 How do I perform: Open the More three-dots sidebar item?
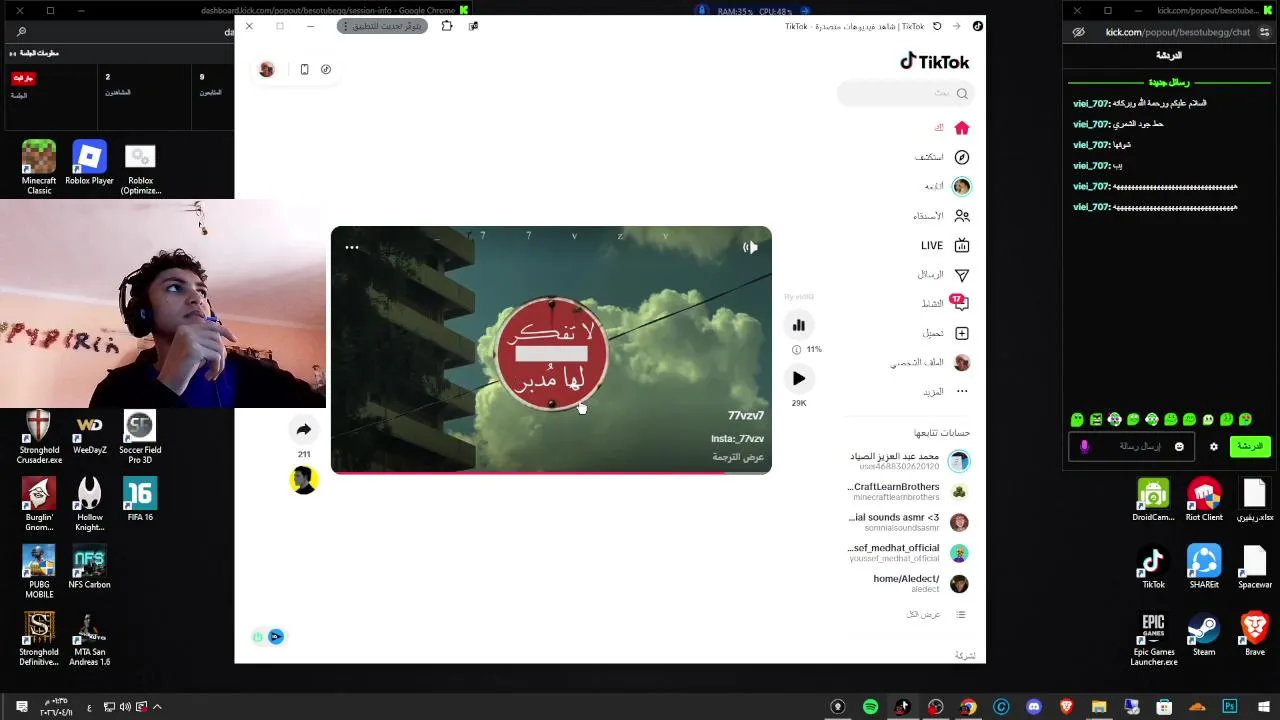946,391
